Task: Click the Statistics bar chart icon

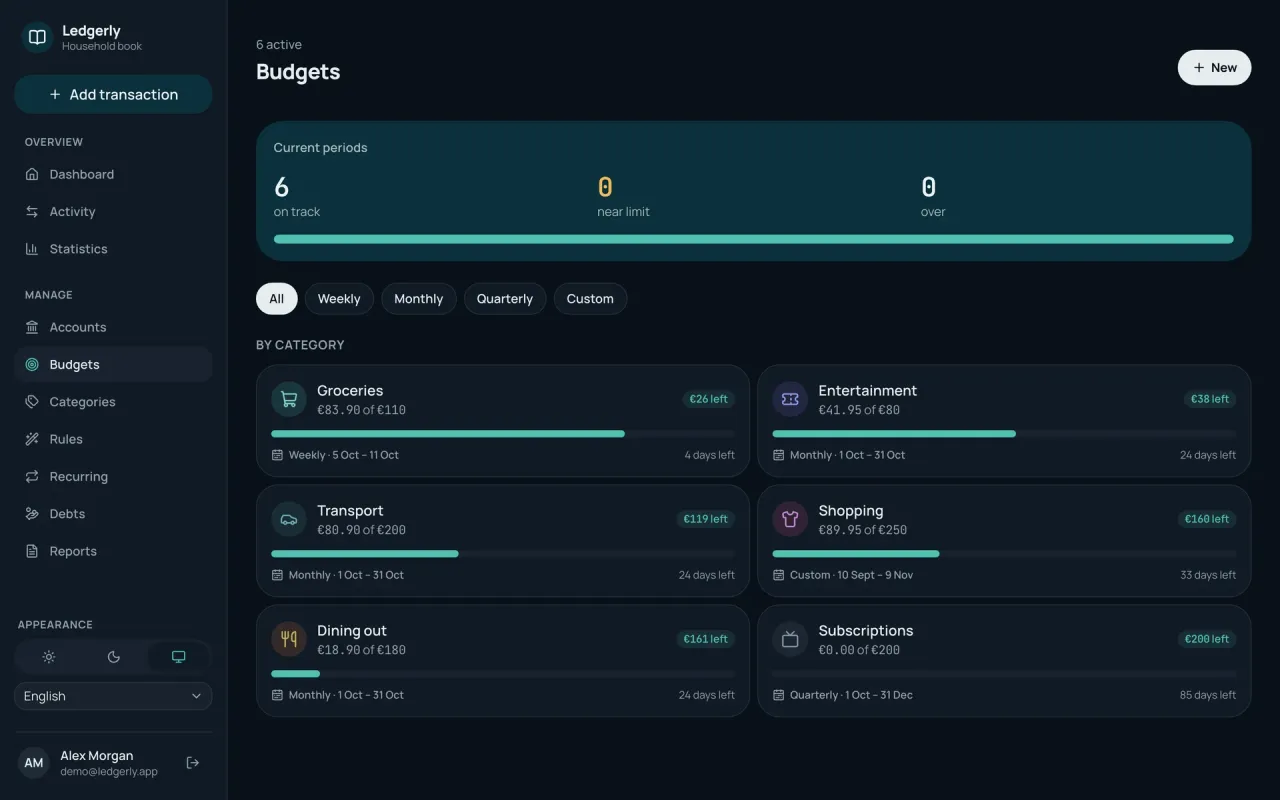Action: (32, 249)
